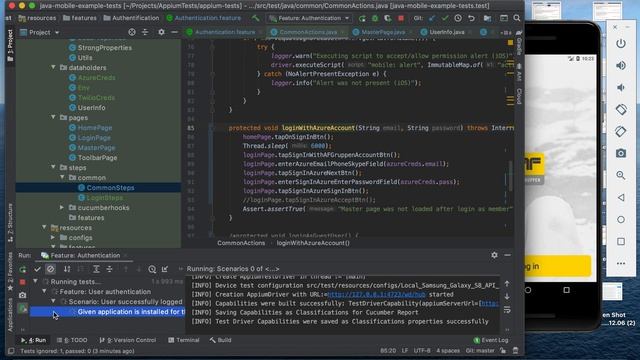640x360 pixels.
Task: Click the locate file target icon in Project panel
Action: point(132,32)
